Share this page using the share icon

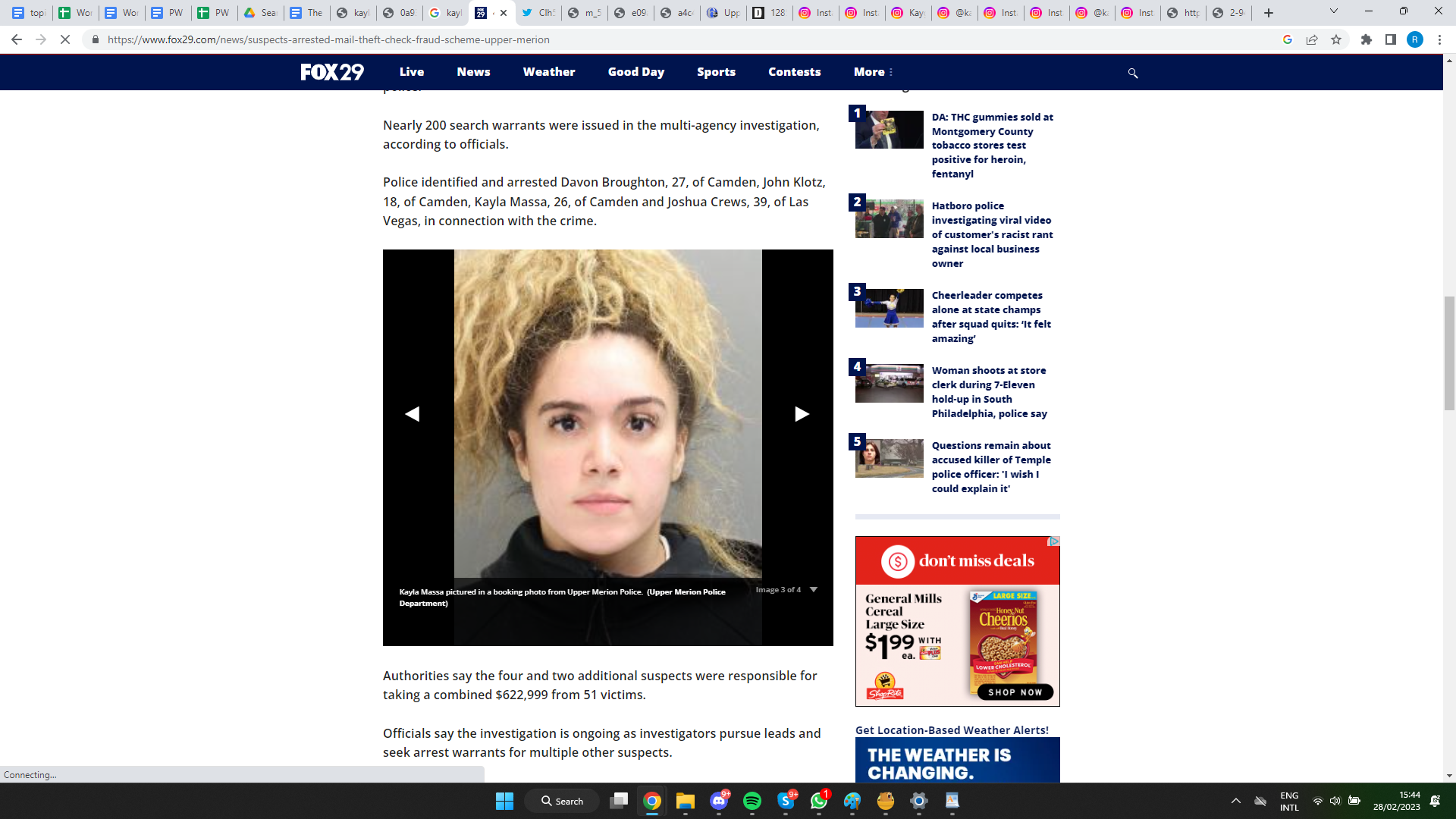[x=1312, y=39]
